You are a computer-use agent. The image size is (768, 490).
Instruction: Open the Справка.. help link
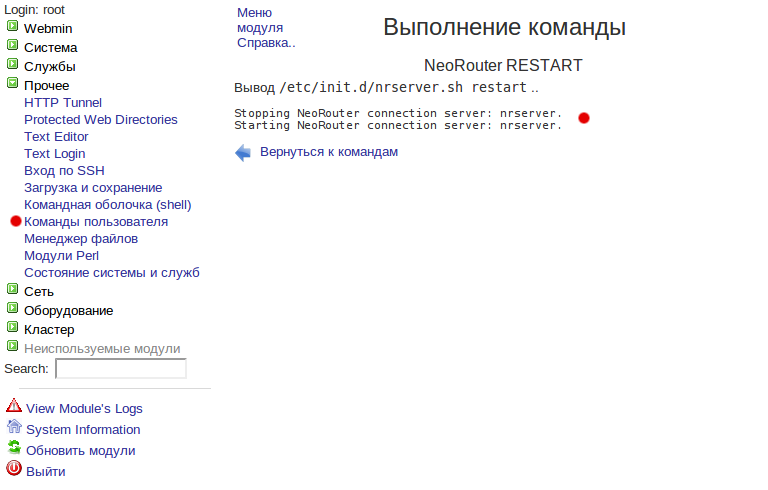coord(266,43)
